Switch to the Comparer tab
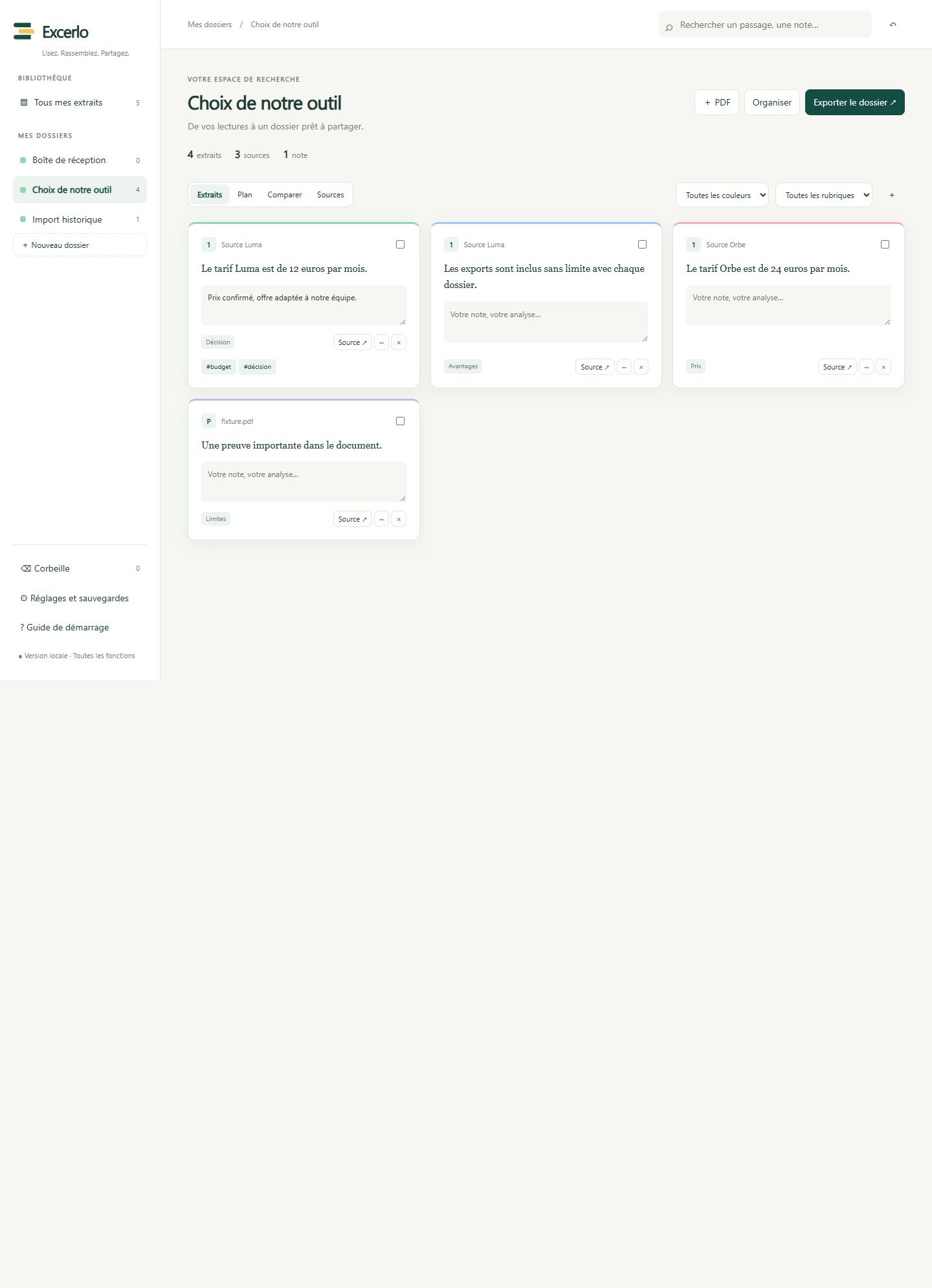 point(285,195)
